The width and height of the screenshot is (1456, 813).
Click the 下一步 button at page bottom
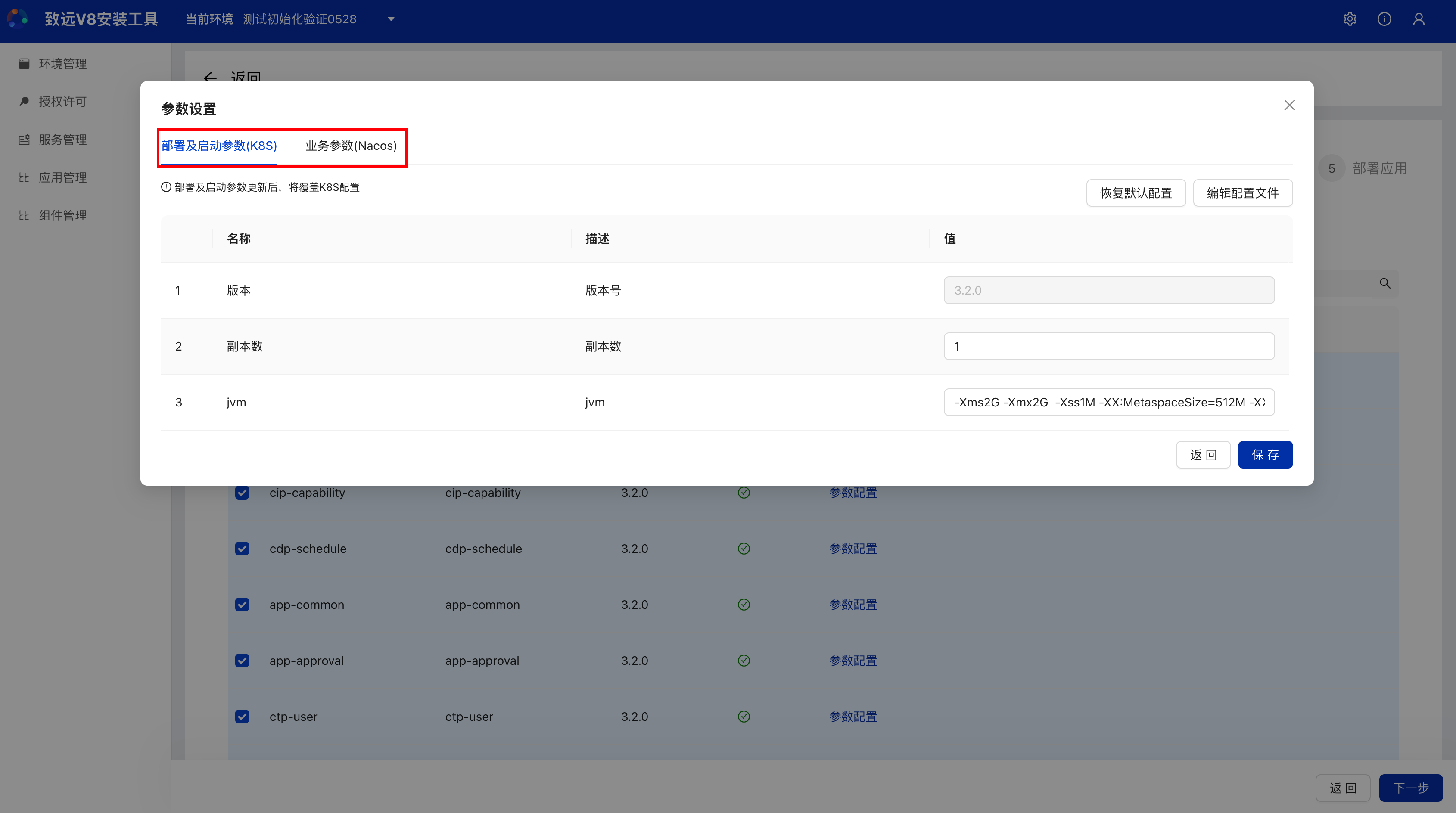point(1411,788)
